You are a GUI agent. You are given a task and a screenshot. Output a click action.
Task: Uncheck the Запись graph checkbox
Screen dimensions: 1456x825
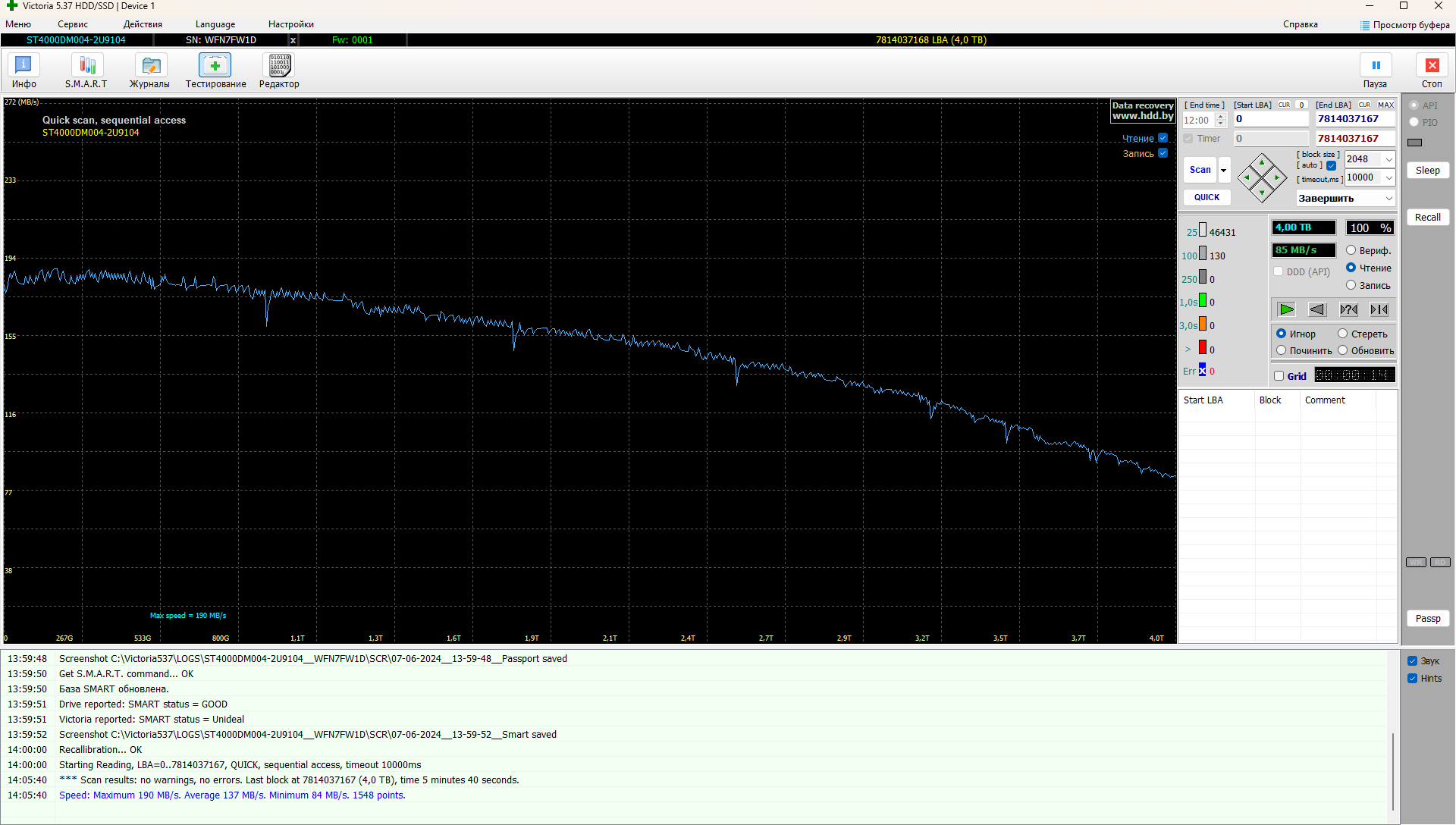[x=1163, y=153]
